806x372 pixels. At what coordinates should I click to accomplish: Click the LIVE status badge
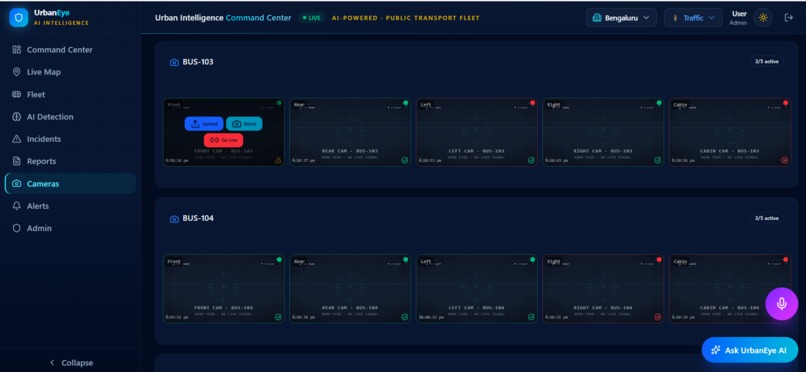(x=311, y=18)
